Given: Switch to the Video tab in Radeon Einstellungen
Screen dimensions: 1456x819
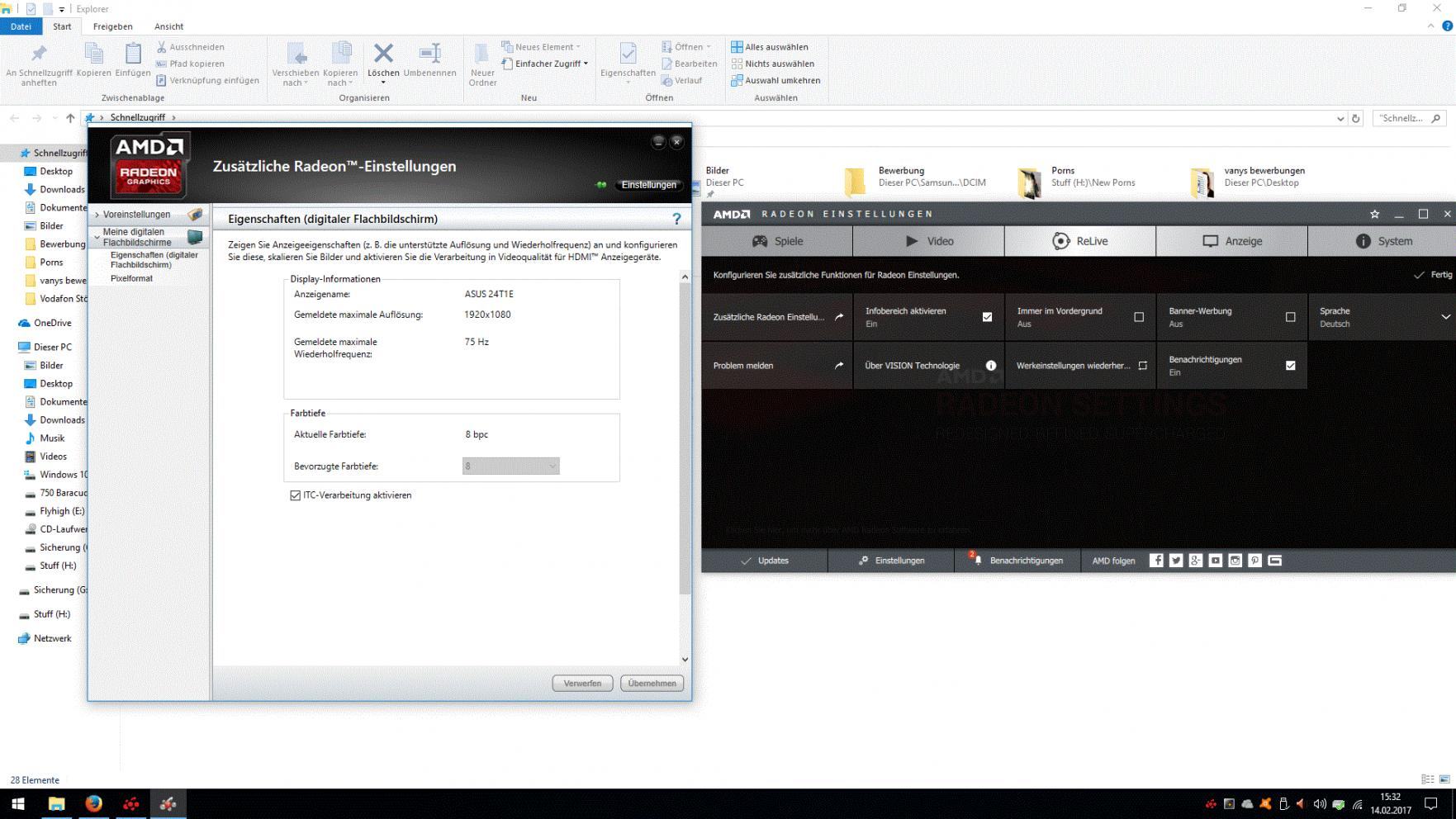Looking at the screenshot, I should (928, 241).
